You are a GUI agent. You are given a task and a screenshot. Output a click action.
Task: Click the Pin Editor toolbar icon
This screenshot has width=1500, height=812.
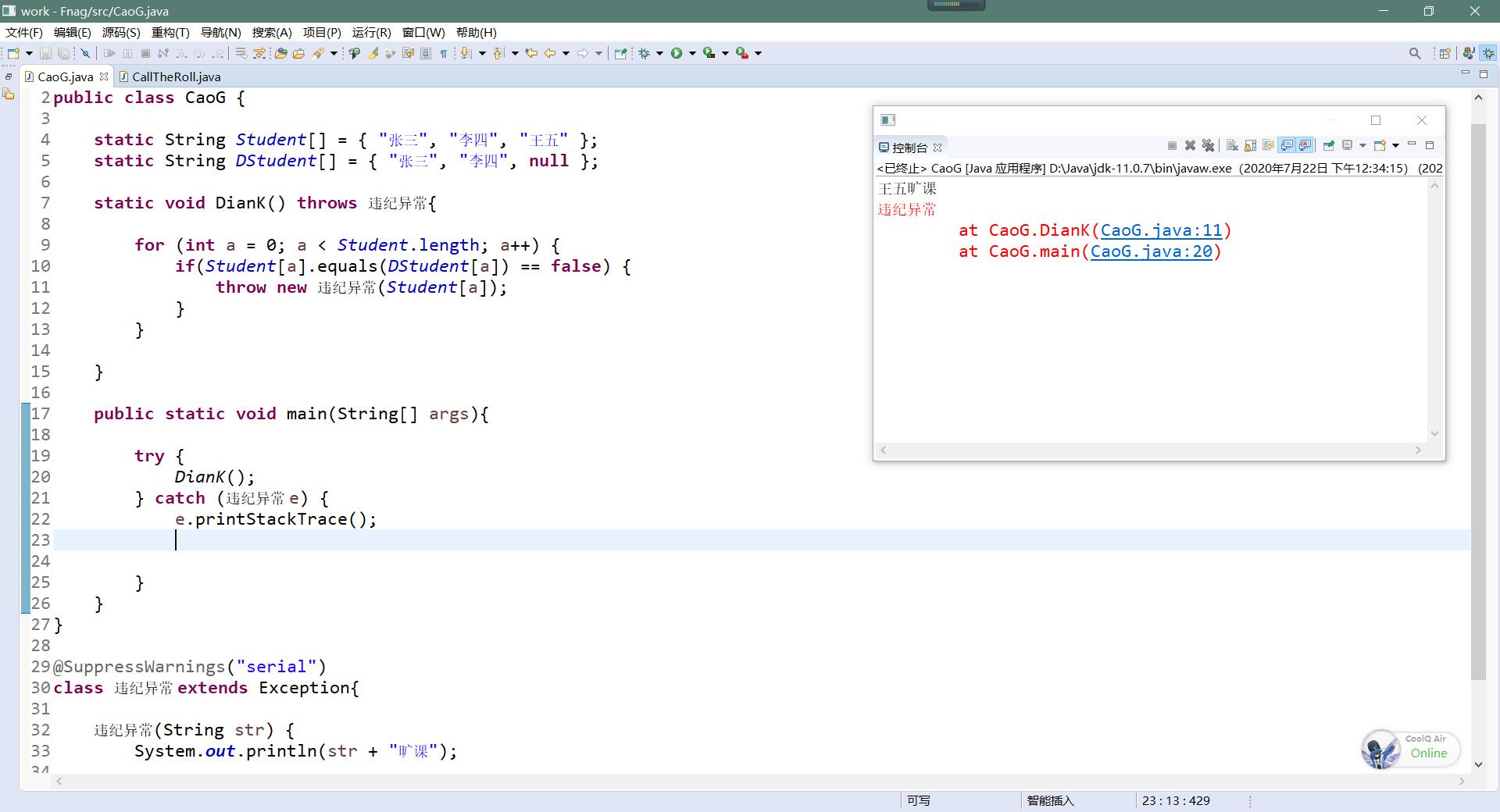(620, 53)
